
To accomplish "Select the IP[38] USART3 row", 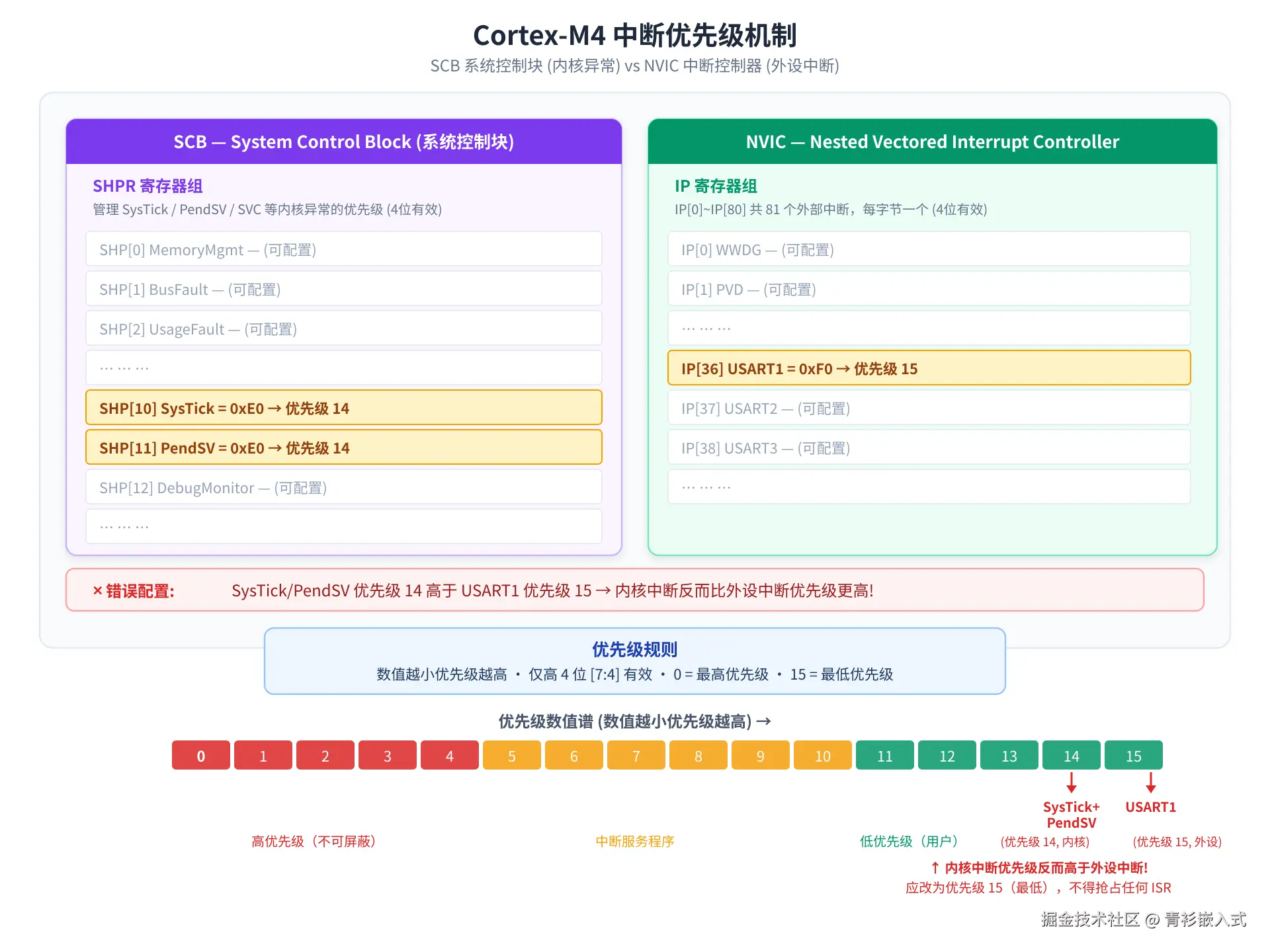I will 929,448.
